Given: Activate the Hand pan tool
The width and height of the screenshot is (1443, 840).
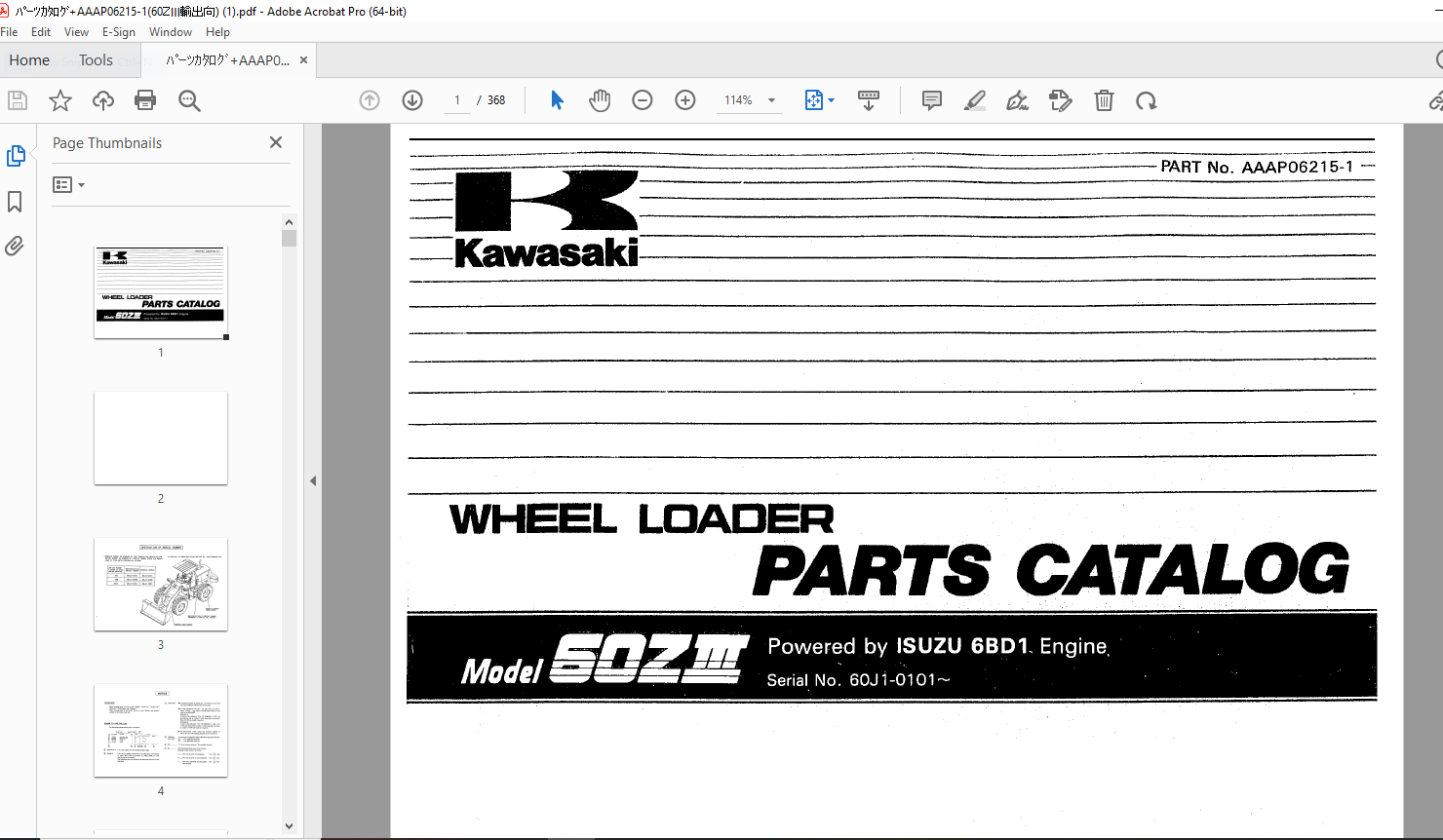Looking at the screenshot, I should pos(600,100).
